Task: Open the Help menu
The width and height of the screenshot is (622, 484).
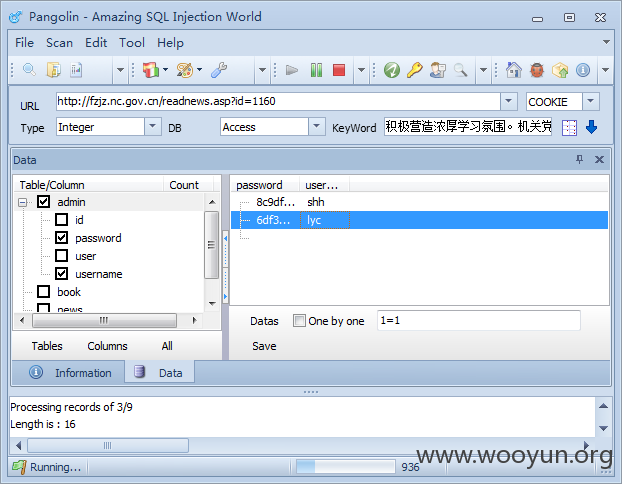Action: click(x=170, y=43)
